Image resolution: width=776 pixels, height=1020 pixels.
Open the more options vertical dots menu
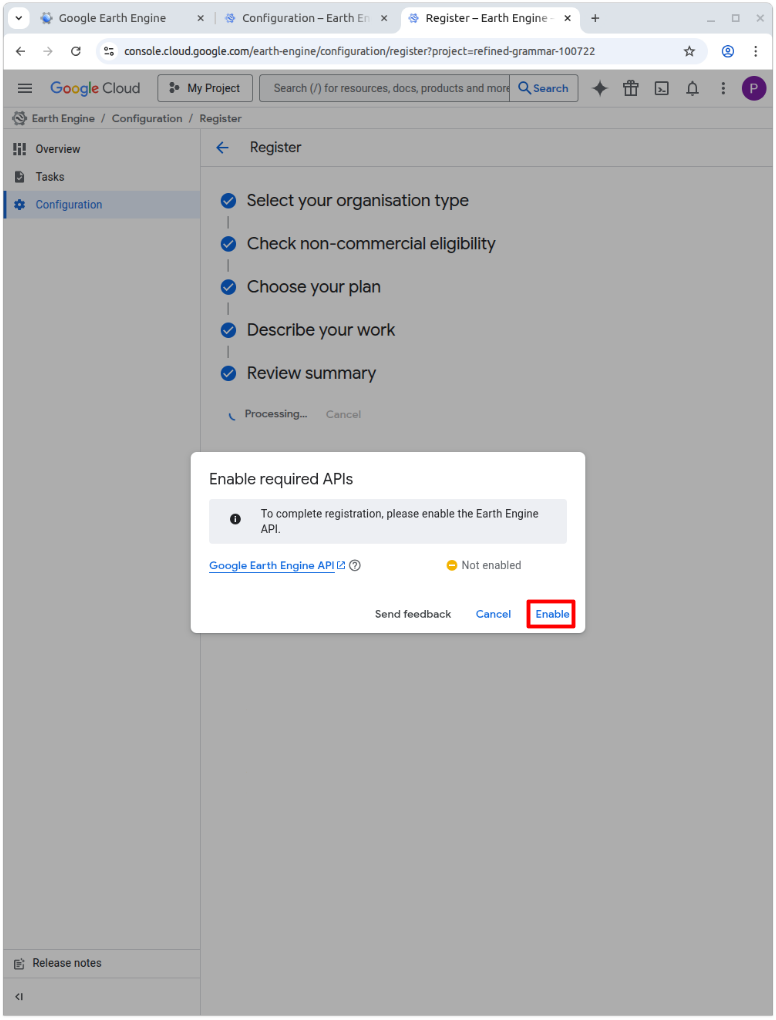723,88
